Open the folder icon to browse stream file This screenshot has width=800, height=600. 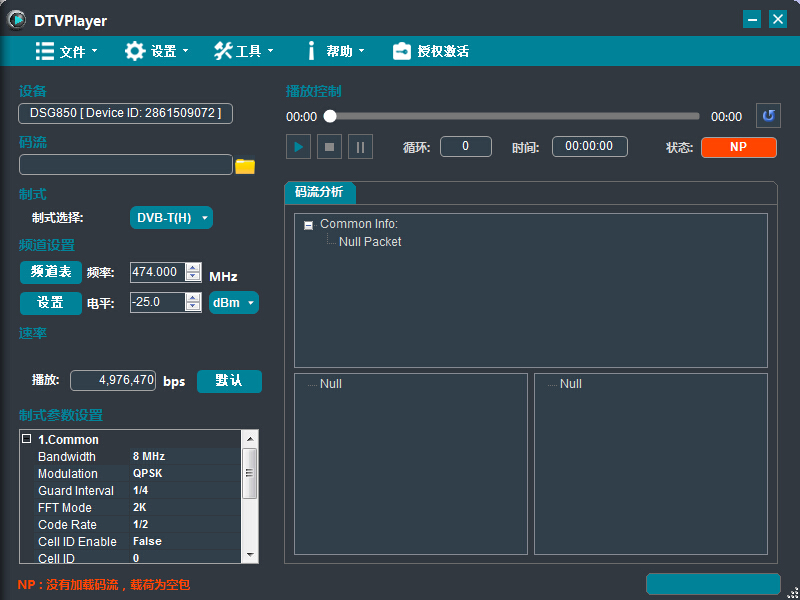(x=245, y=166)
